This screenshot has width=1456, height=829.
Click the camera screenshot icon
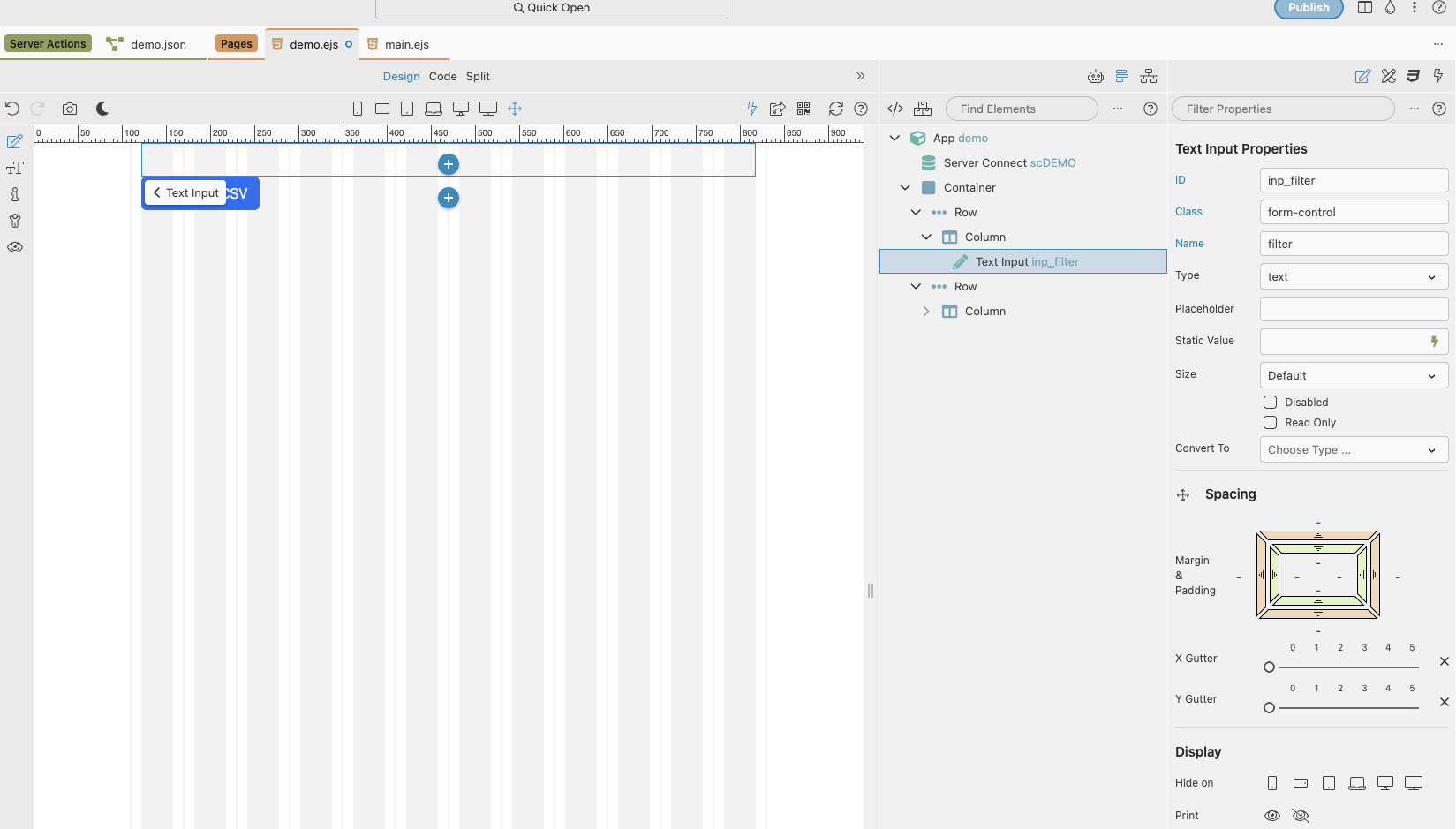coord(70,109)
